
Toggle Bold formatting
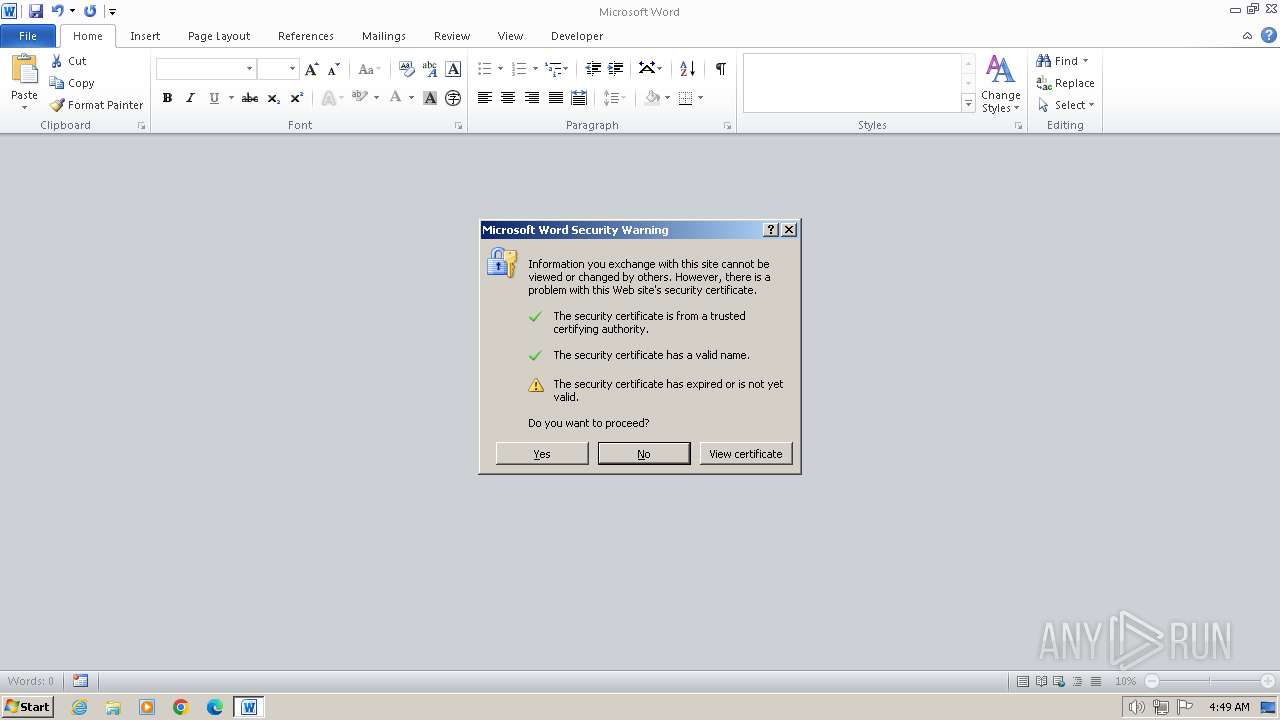click(x=167, y=98)
